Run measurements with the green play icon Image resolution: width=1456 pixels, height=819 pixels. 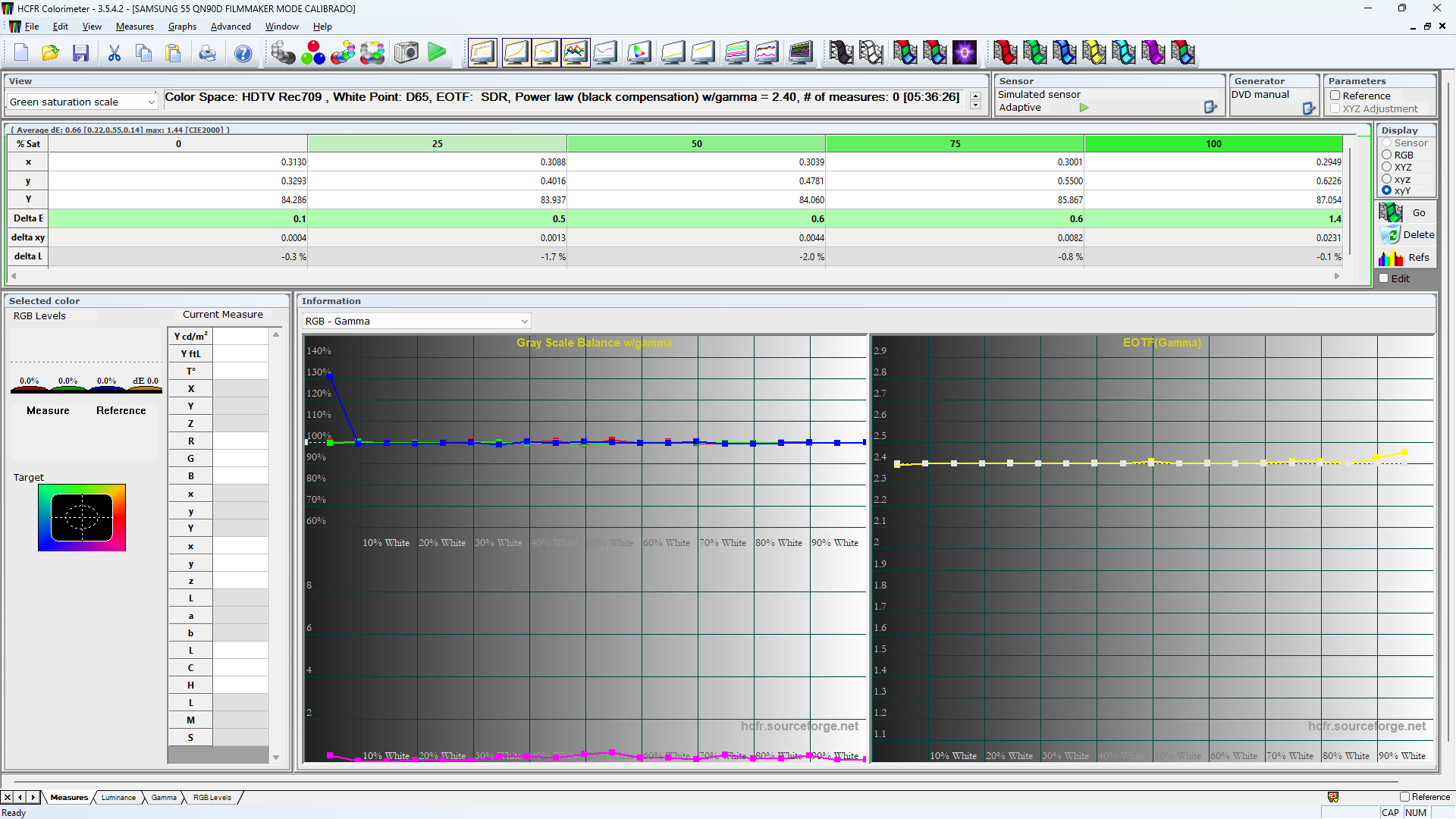[x=437, y=52]
